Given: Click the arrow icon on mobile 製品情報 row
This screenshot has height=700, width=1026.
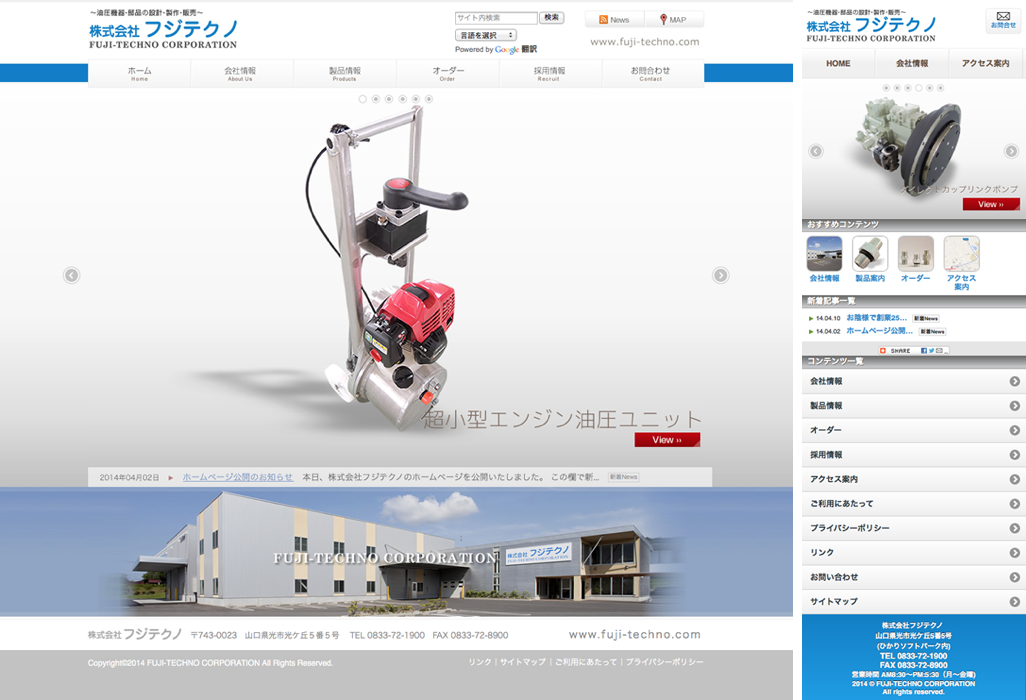Looking at the screenshot, I should (x=1014, y=406).
